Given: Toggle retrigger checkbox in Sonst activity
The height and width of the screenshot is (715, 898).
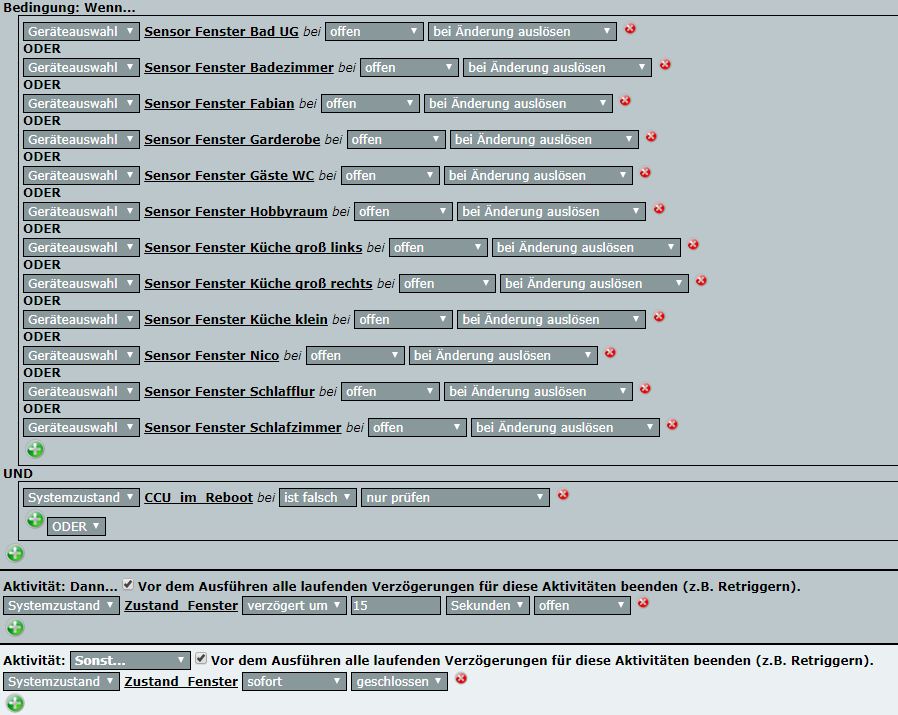Looking at the screenshot, I should pyautogui.click(x=201, y=659).
